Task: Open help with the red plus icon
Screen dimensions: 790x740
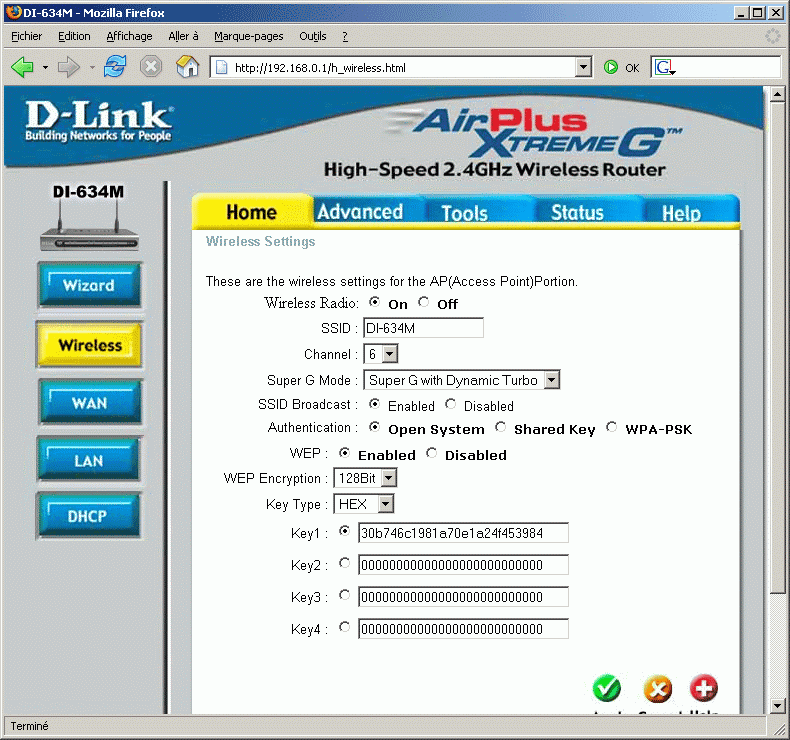Action: [703, 688]
